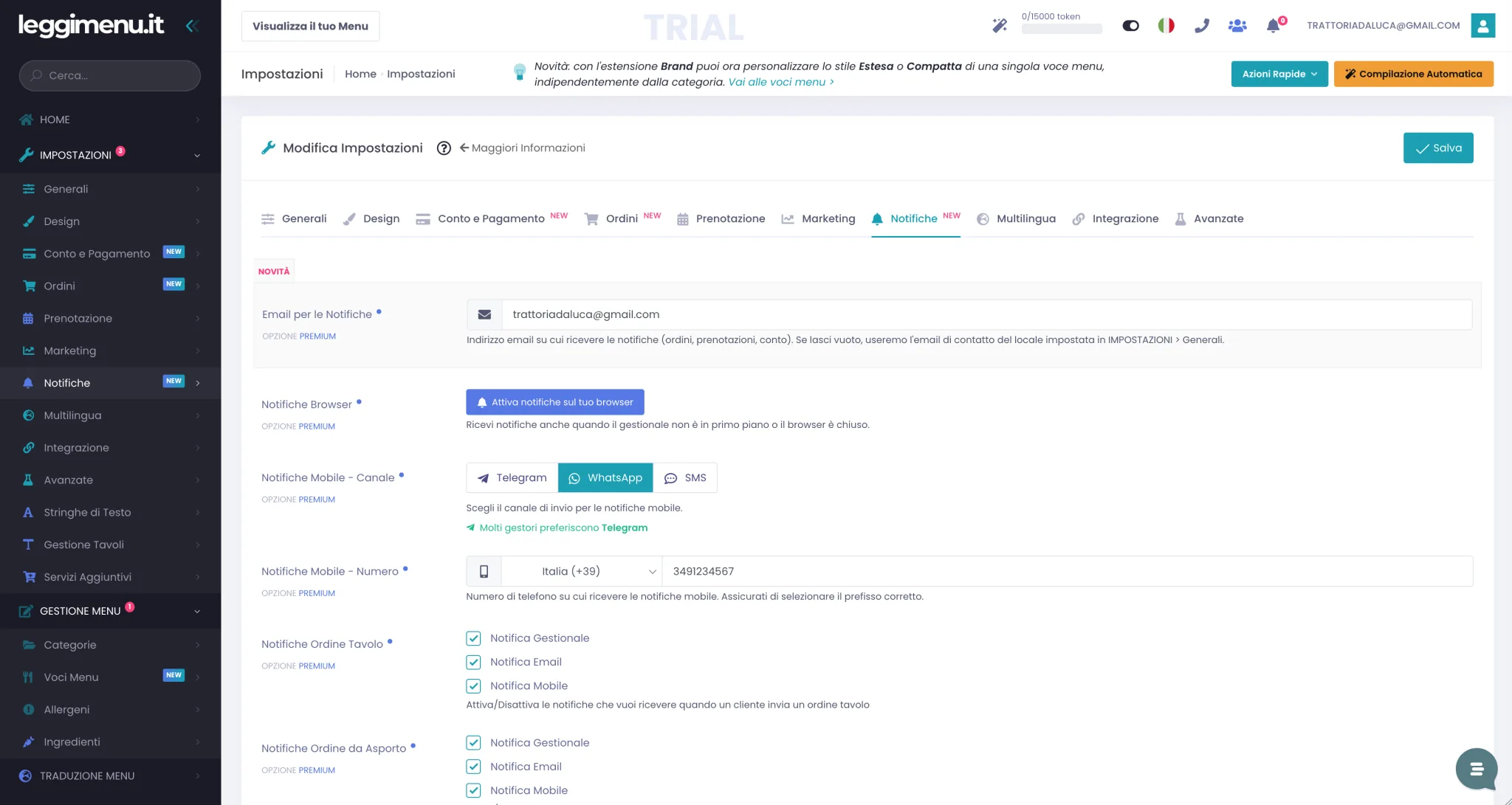Expand the Notifiche sidebar item arrow
The image size is (1512, 805).
tap(197, 383)
